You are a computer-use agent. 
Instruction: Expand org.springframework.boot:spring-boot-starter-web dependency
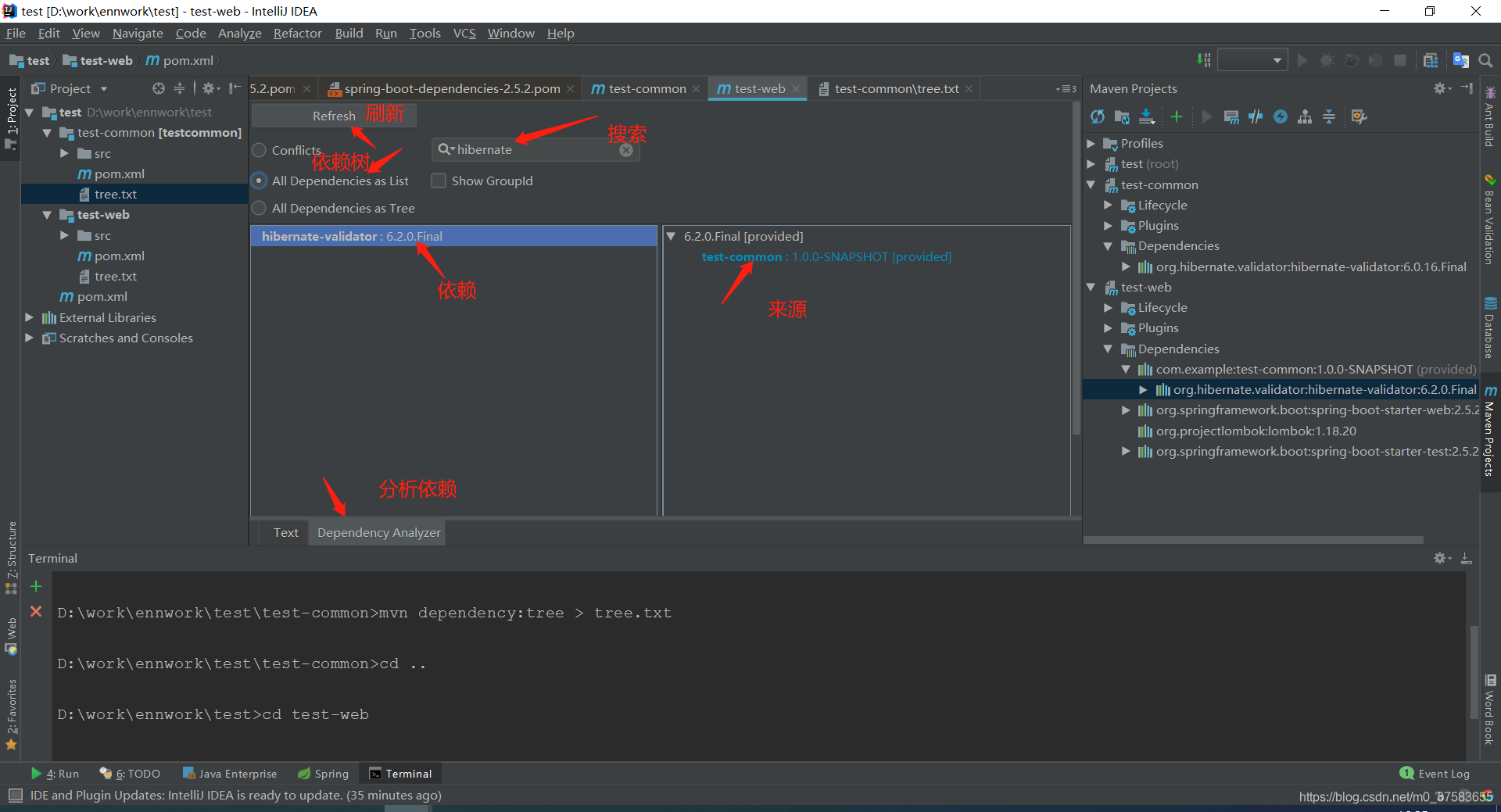(1126, 410)
